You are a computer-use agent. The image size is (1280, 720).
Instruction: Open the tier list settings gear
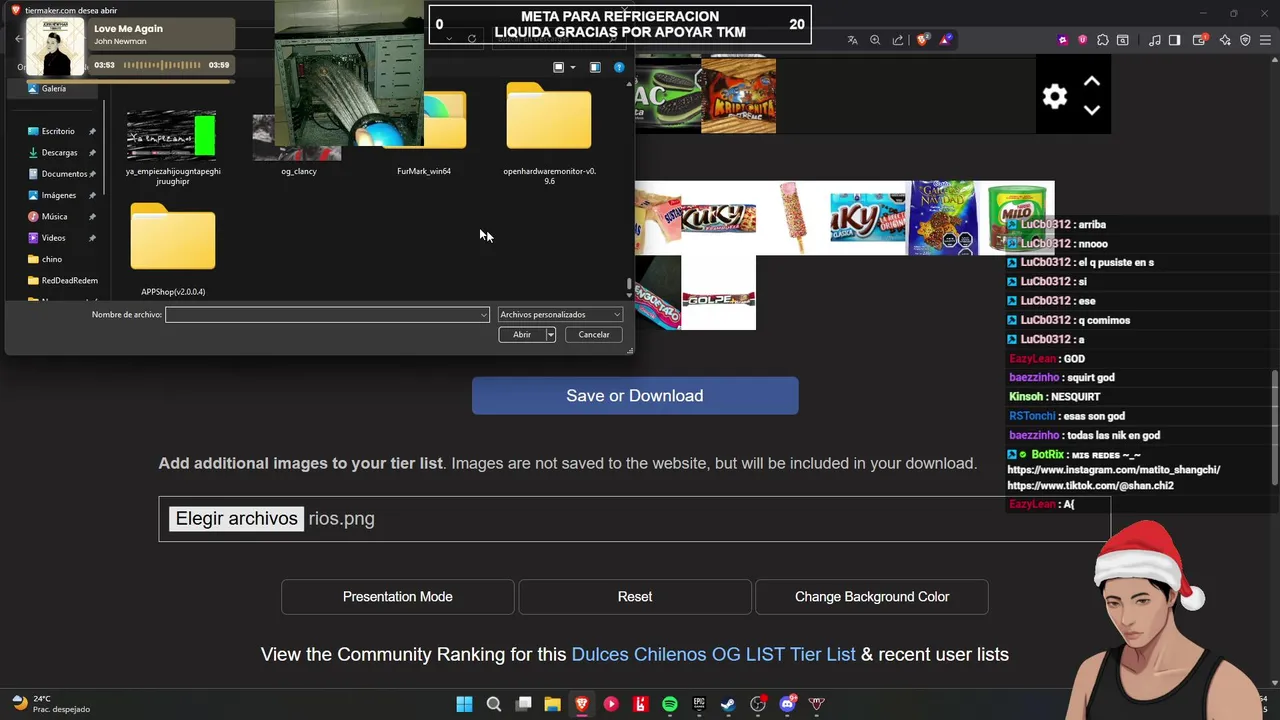1054,96
